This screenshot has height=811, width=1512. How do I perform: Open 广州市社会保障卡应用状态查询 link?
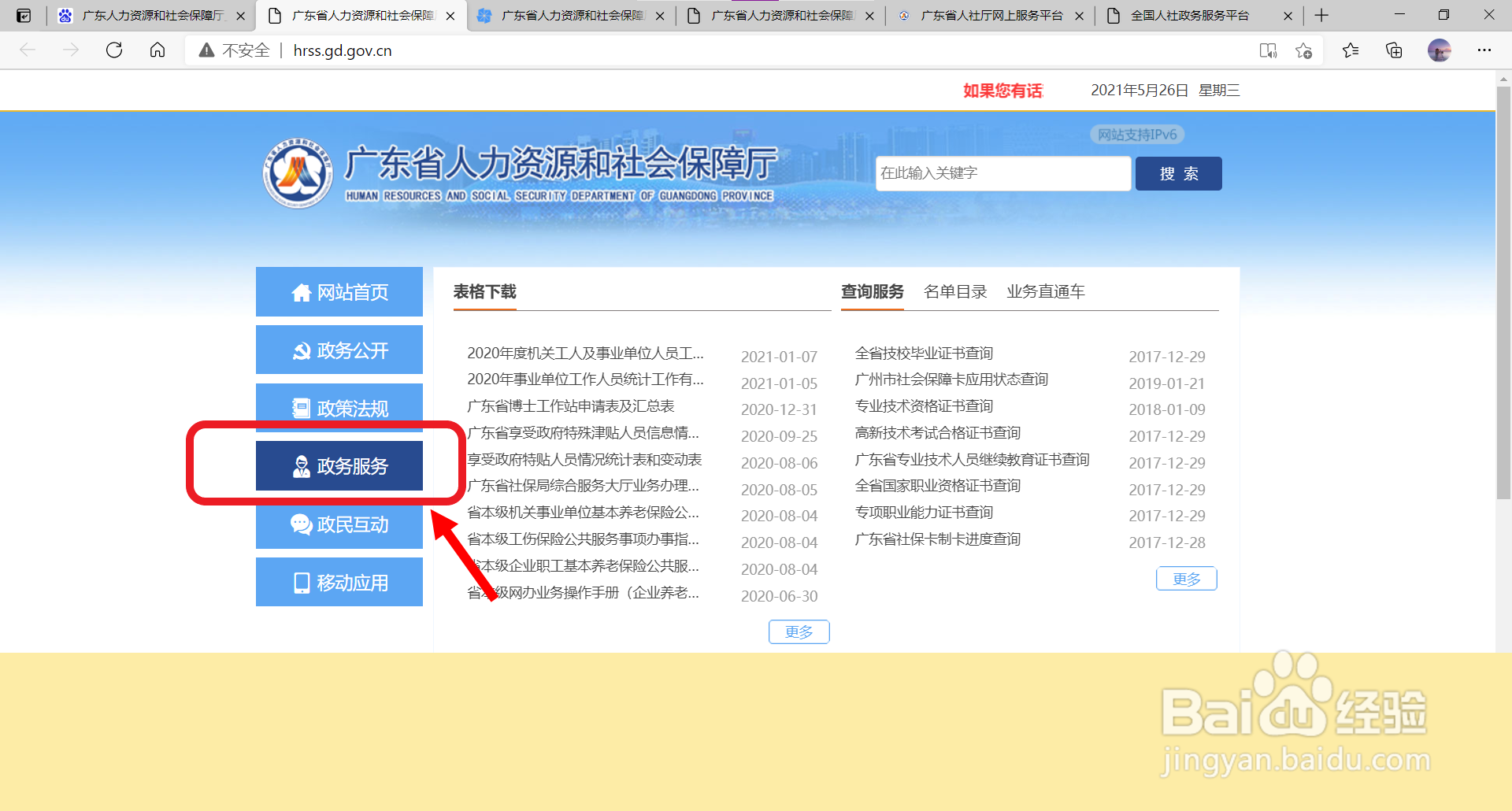tap(951, 380)
